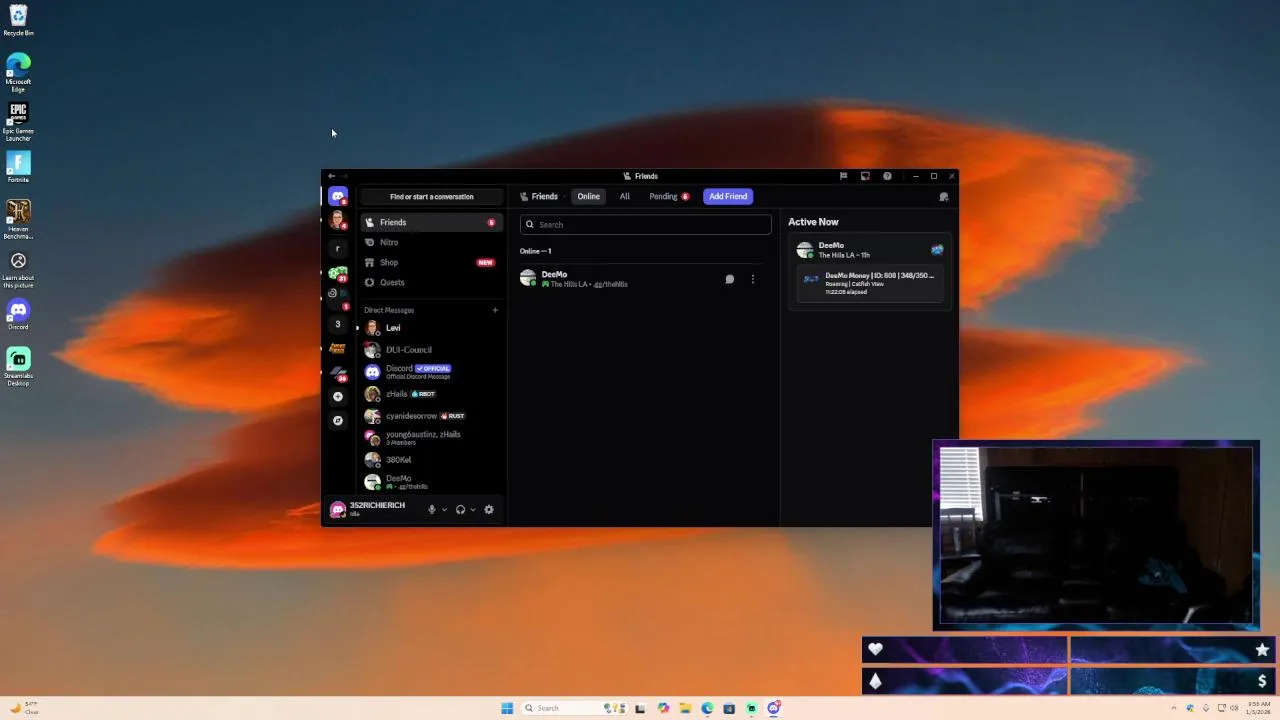Select DeeMo in the Online friends list
This screenshot has height=720, width=1280.
(643, 279)
